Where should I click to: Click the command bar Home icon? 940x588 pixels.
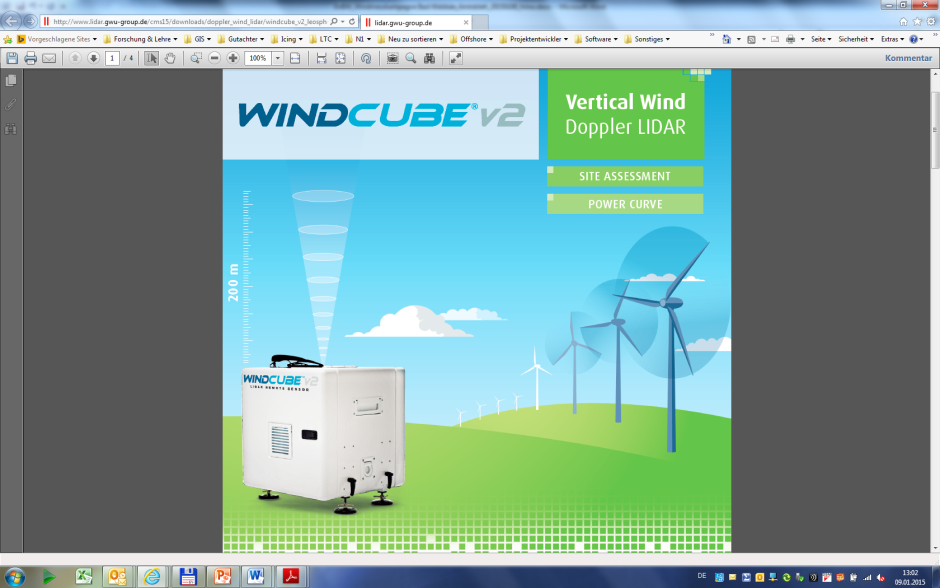coord(727,39)
